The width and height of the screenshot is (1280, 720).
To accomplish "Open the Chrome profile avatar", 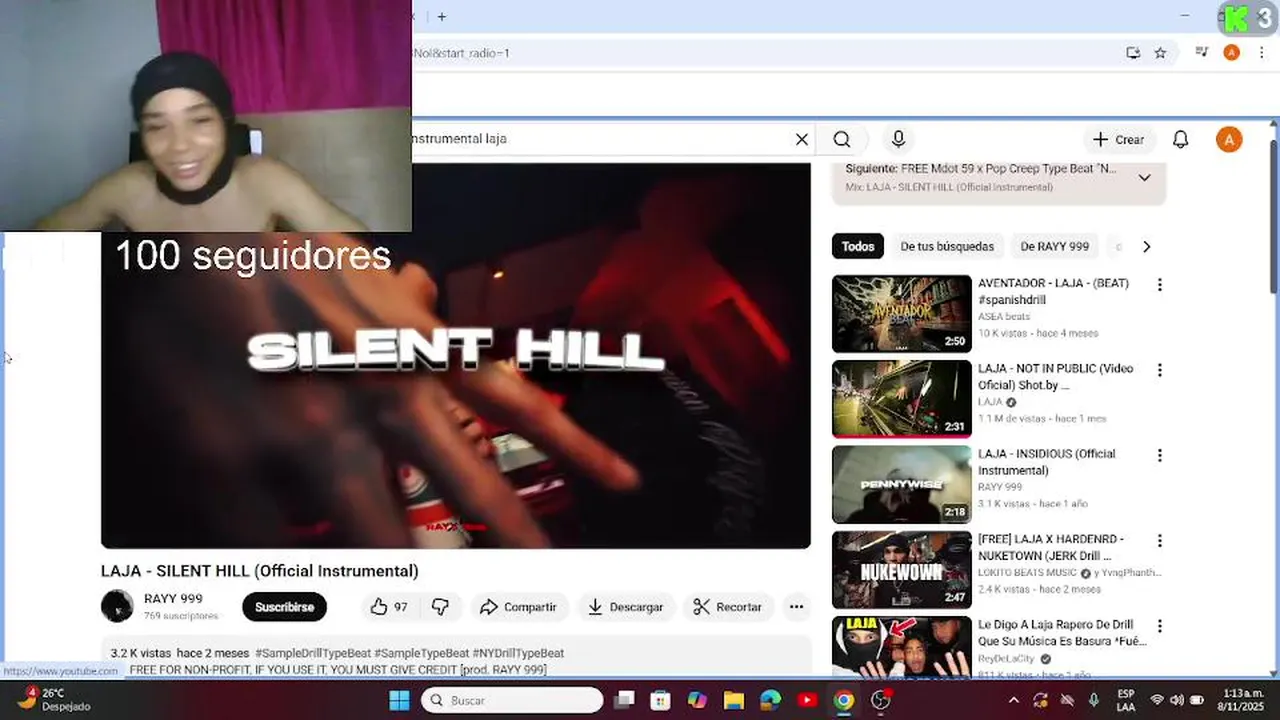I will tap(1231, 53).
